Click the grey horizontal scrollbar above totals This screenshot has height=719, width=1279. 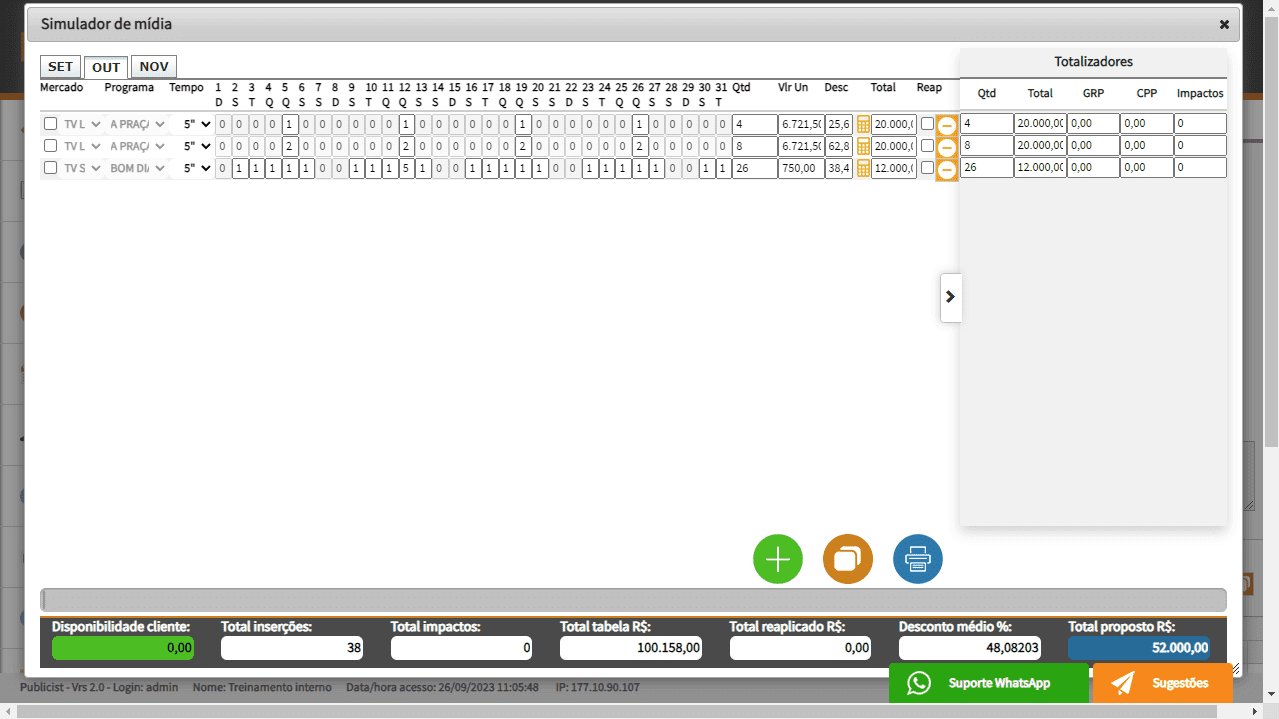[x=632, y=600]
